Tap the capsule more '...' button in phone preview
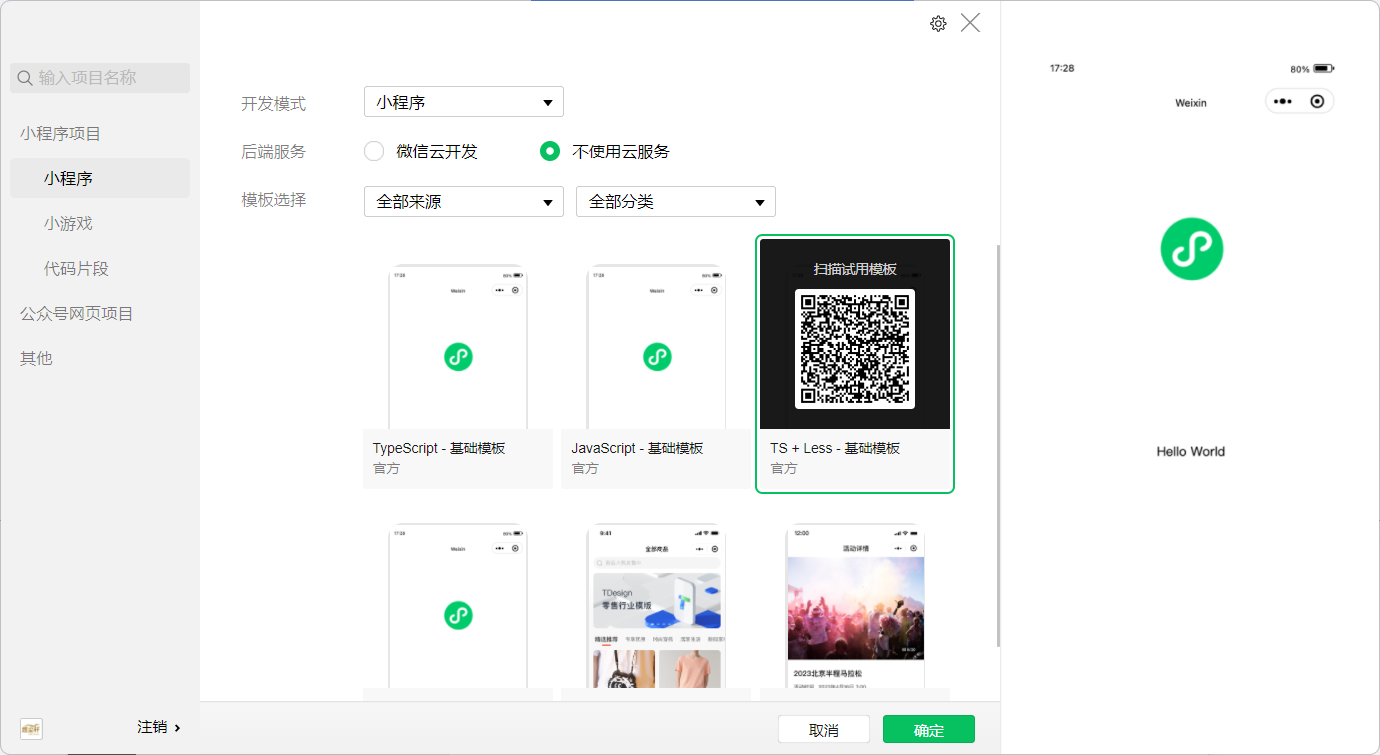The image size is (1380, 755). [1285, 101]
